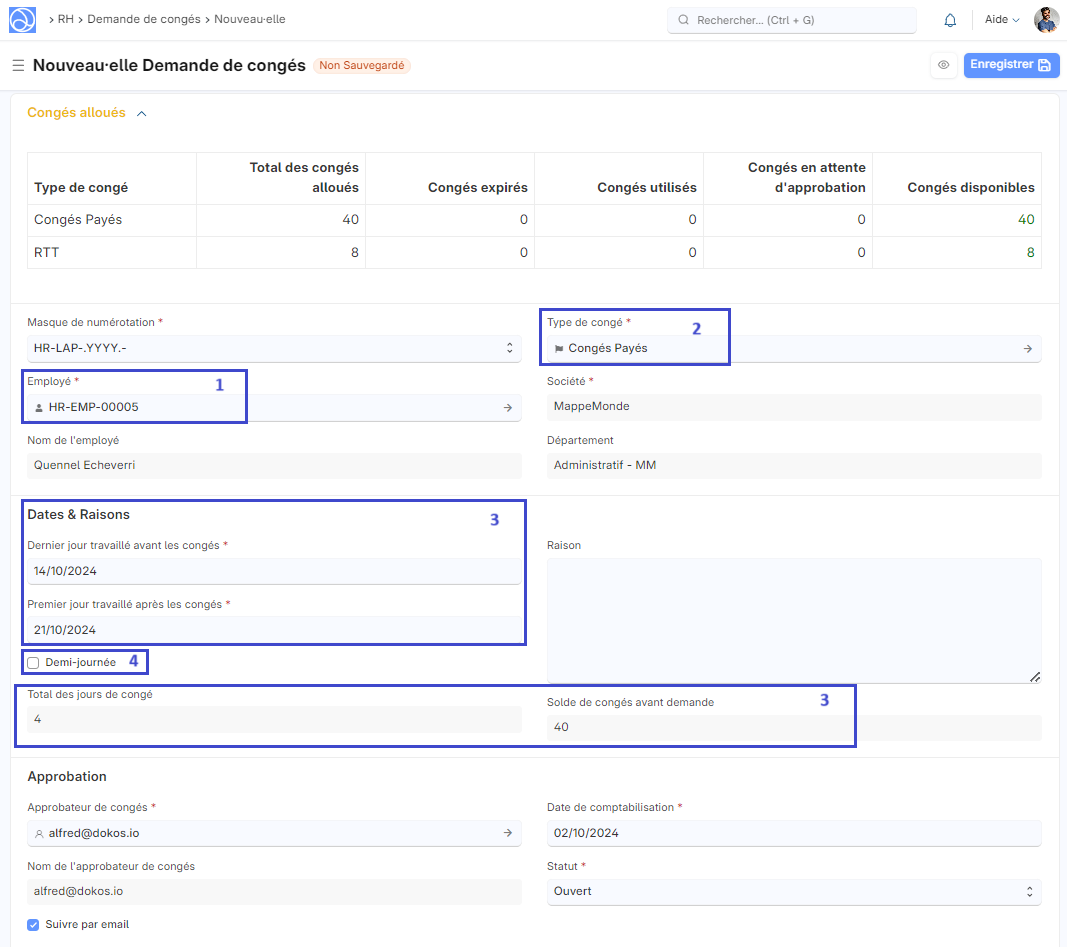Navigate to Demande de congés breadcrumb

[144, 19]
